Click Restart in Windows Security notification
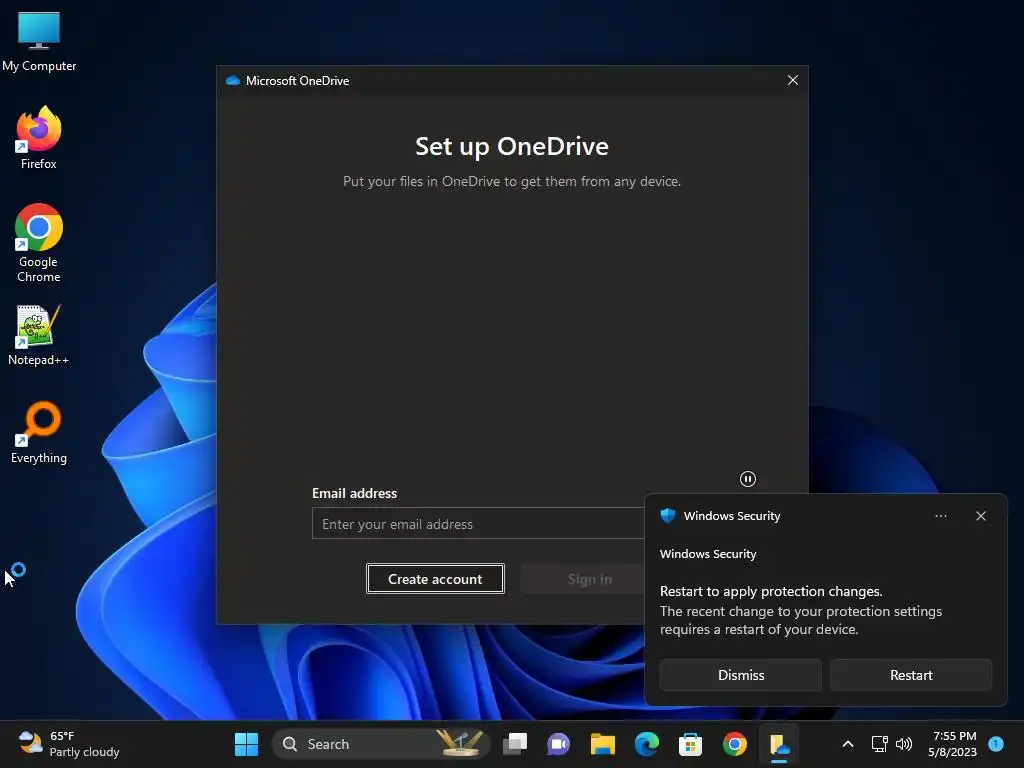This screenshot has width=1024, height=768. pyautogui.click(x=910, y=675)
